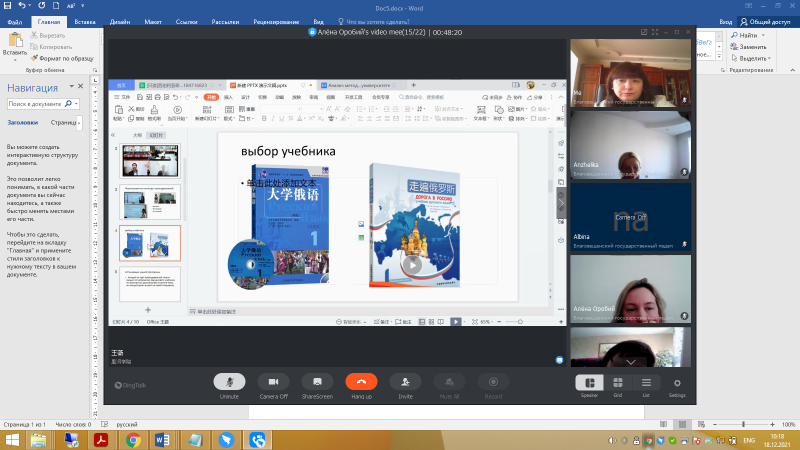Click the Заменить replace icon
800x450 pixels.
(x=734, y=47)
